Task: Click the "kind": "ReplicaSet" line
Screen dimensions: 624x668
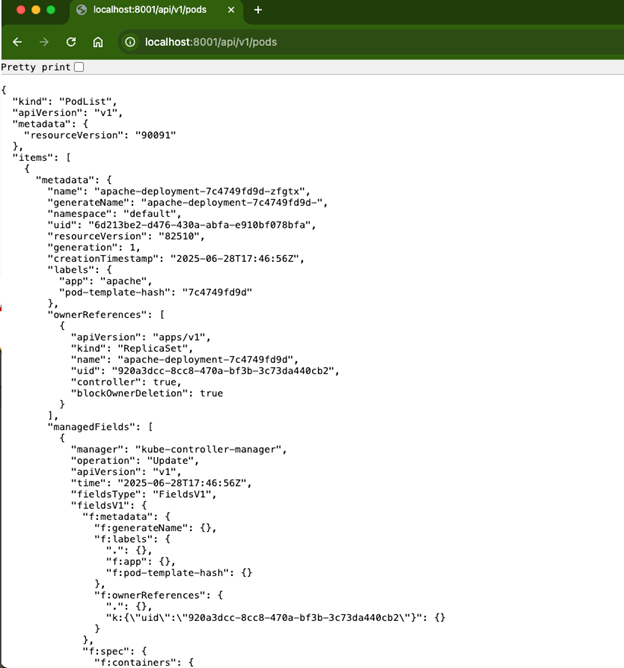Action: tap(132, 348)
